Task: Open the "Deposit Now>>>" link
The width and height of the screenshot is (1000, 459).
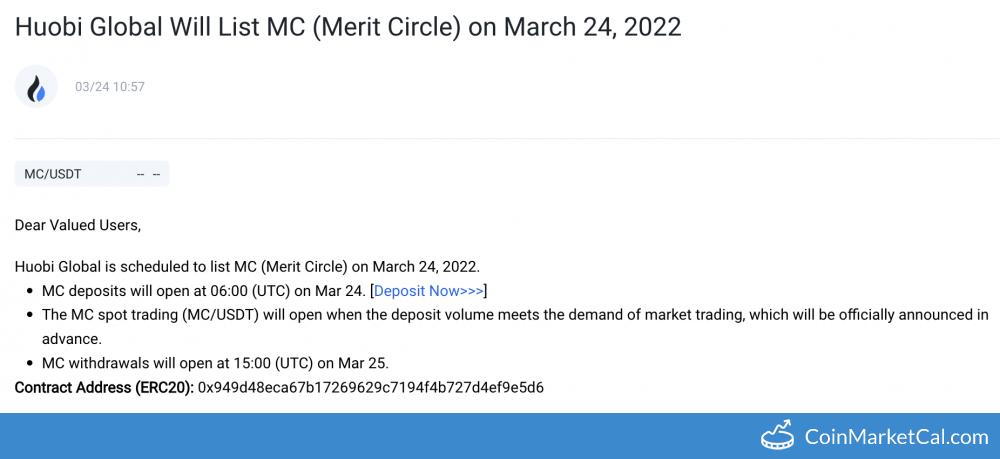Action: pyautogui.click(x=429, y=291)
